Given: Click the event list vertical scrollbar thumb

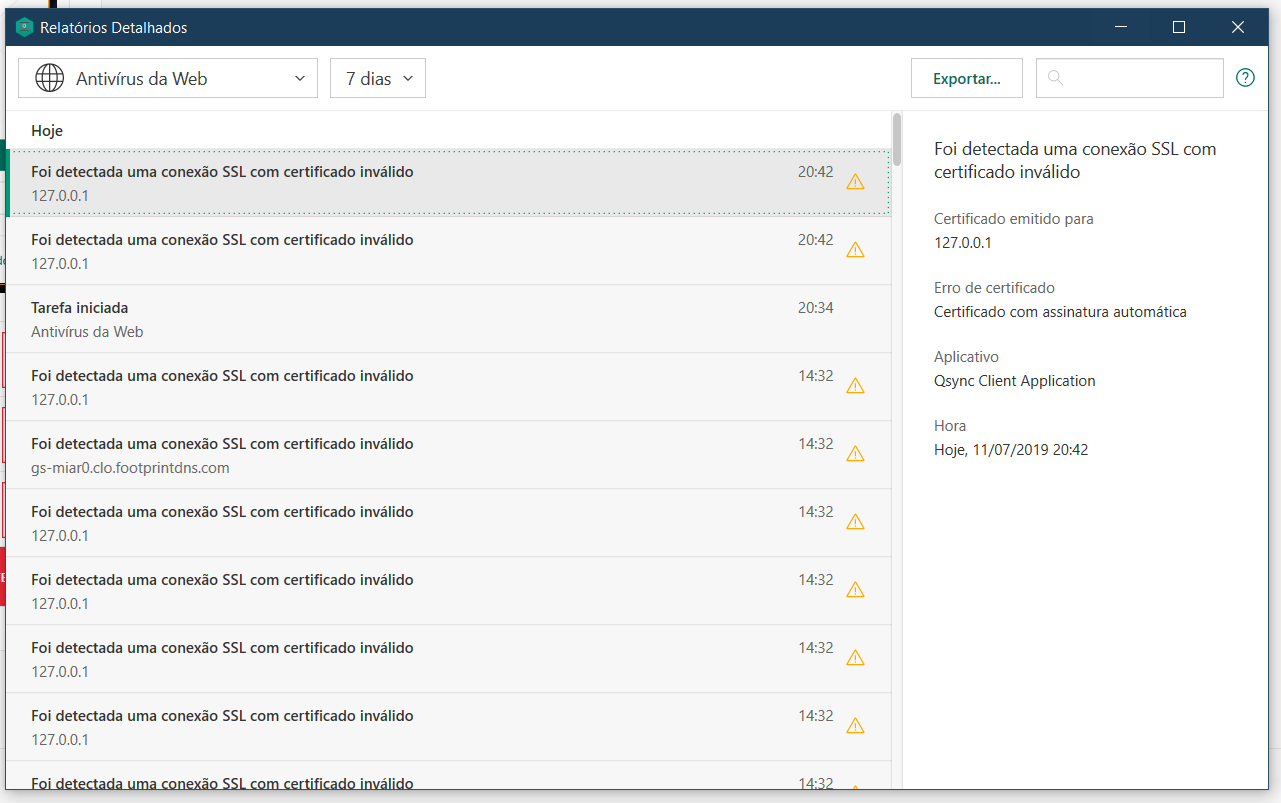Looking at the screenshot, I should [897, 140].
